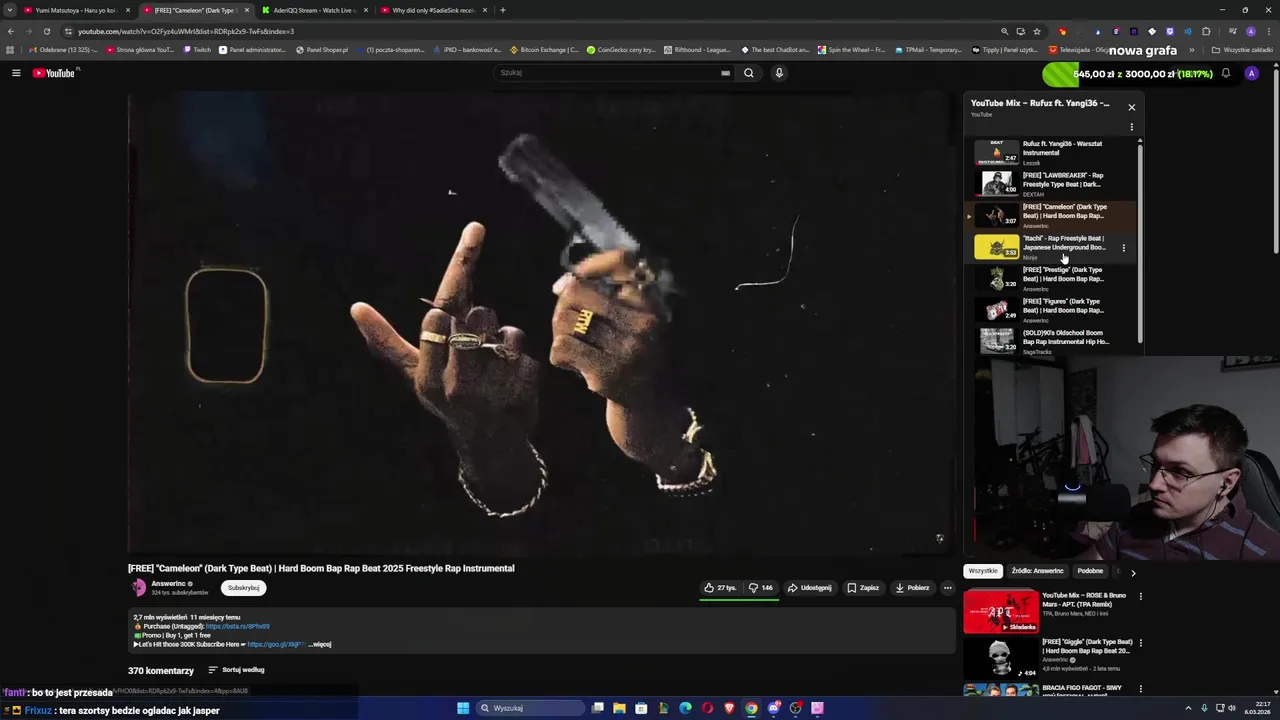Go back in the browser

tap(11, 31)
